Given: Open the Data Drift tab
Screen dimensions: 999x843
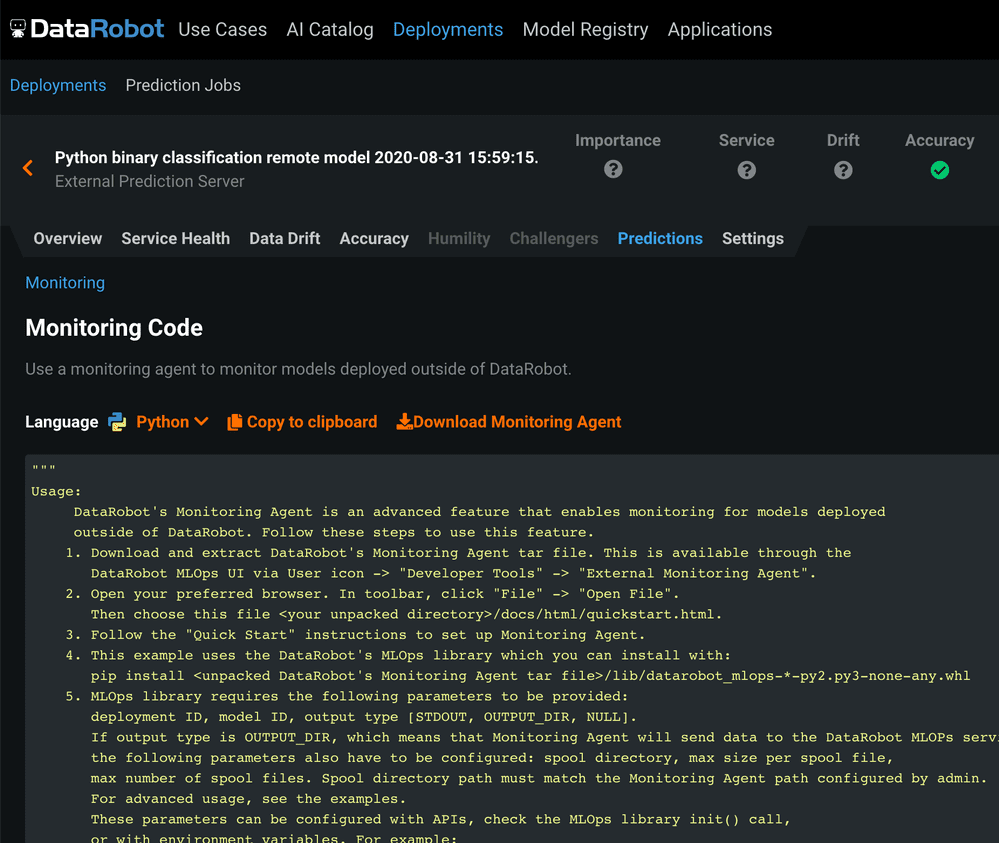Looking at the screenshot, I should click(x=285, y=238).
